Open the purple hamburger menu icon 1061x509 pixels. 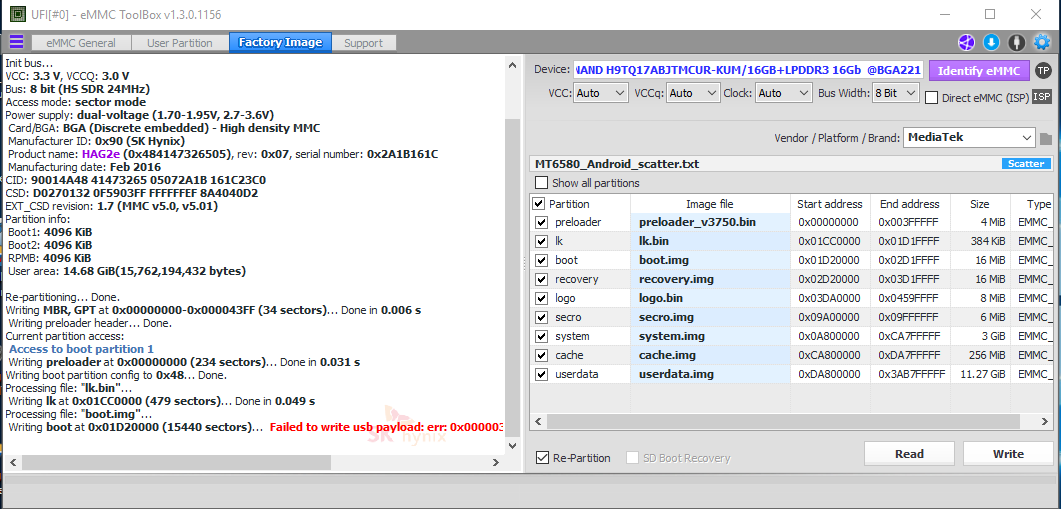[x=16, y=42]
